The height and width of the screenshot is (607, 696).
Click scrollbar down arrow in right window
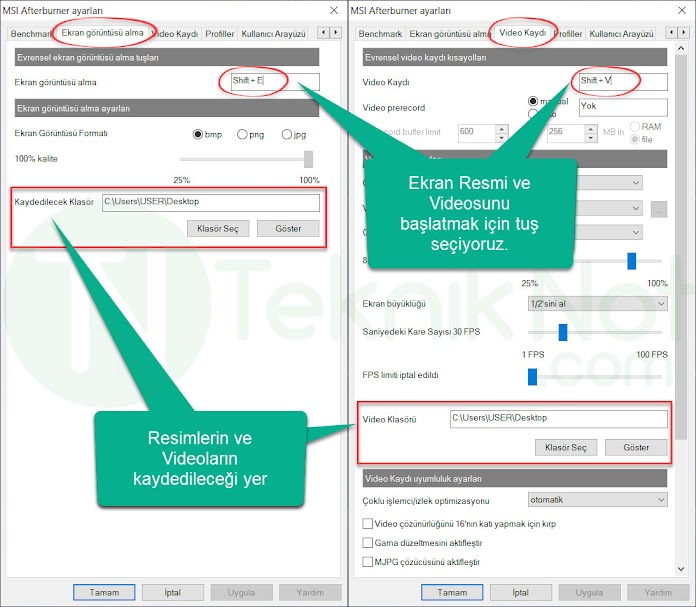681,569
